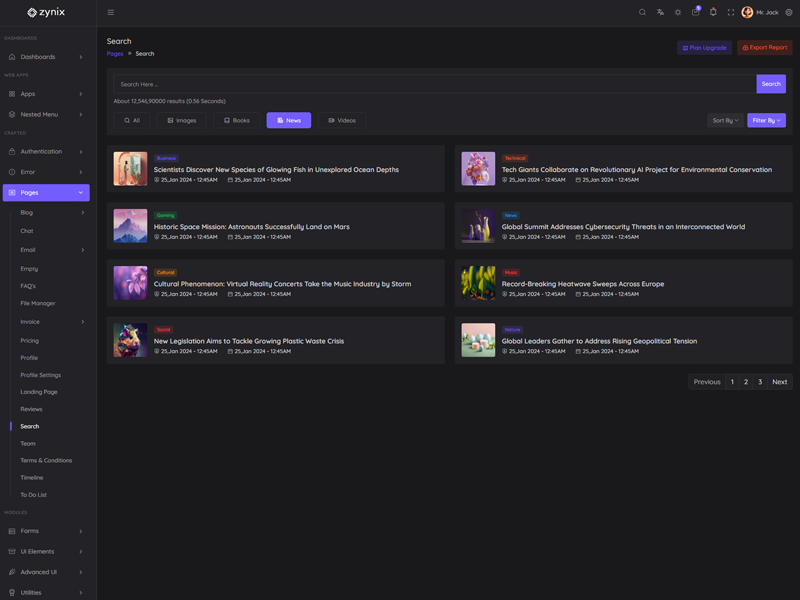Screen dimensions: 800x600
Task: Open the notifications bell
Action: pos(713,13)
